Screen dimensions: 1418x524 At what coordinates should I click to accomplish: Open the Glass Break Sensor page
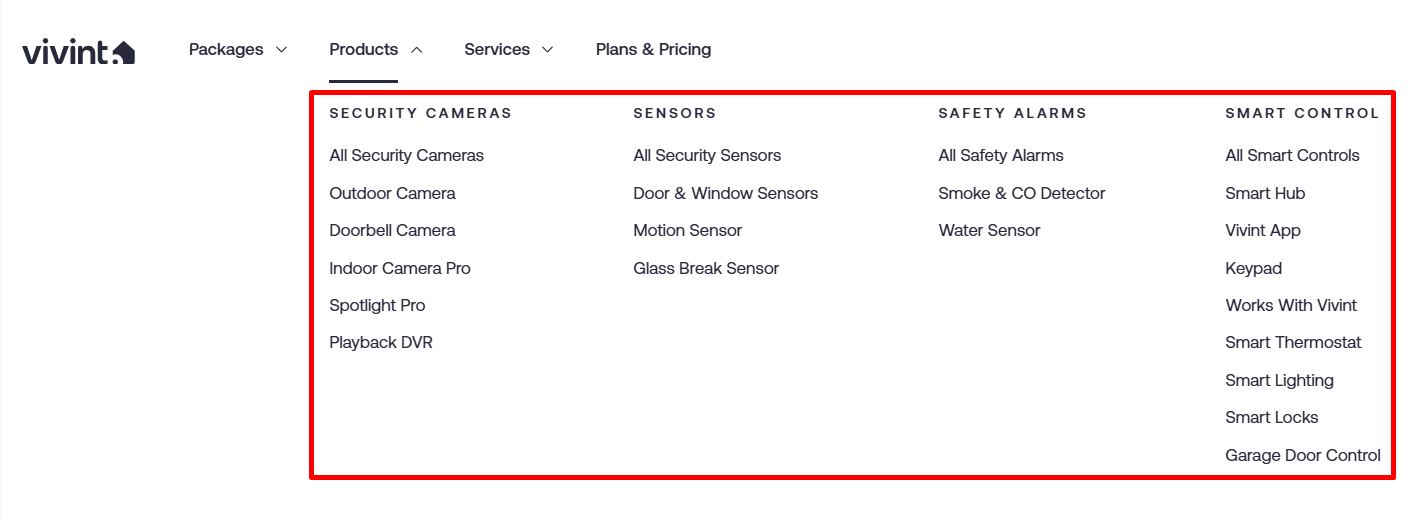point(706,268)
